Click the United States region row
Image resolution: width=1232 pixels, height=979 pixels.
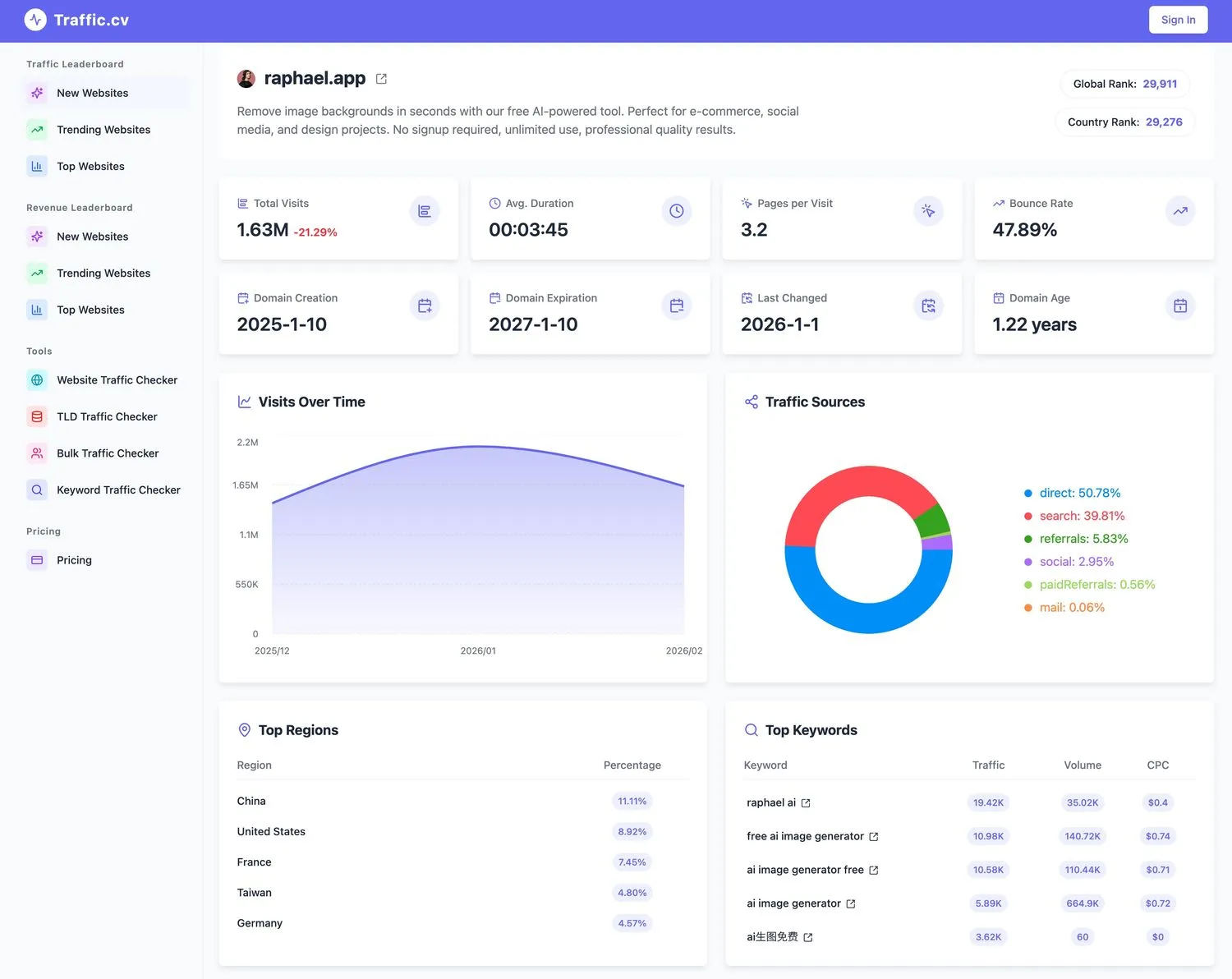[x=462, y=832]
